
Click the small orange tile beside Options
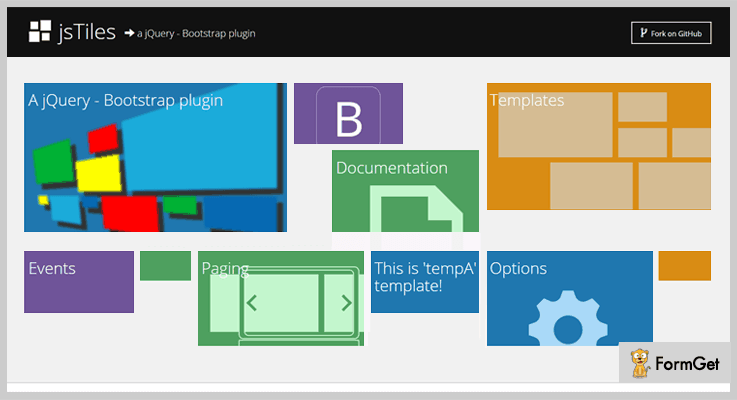point(684,266)
